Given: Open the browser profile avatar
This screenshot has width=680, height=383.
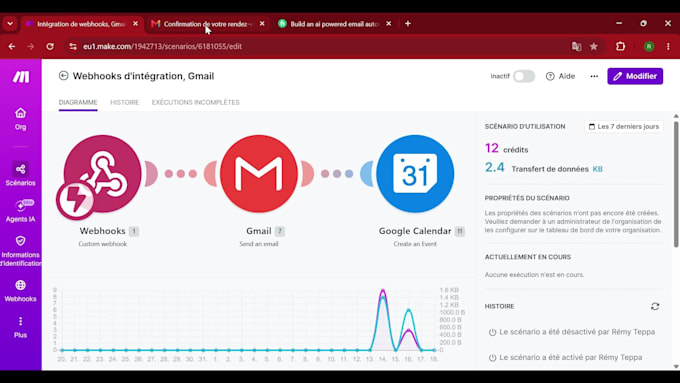Looking at the screenshot, I should coord(649,46).
